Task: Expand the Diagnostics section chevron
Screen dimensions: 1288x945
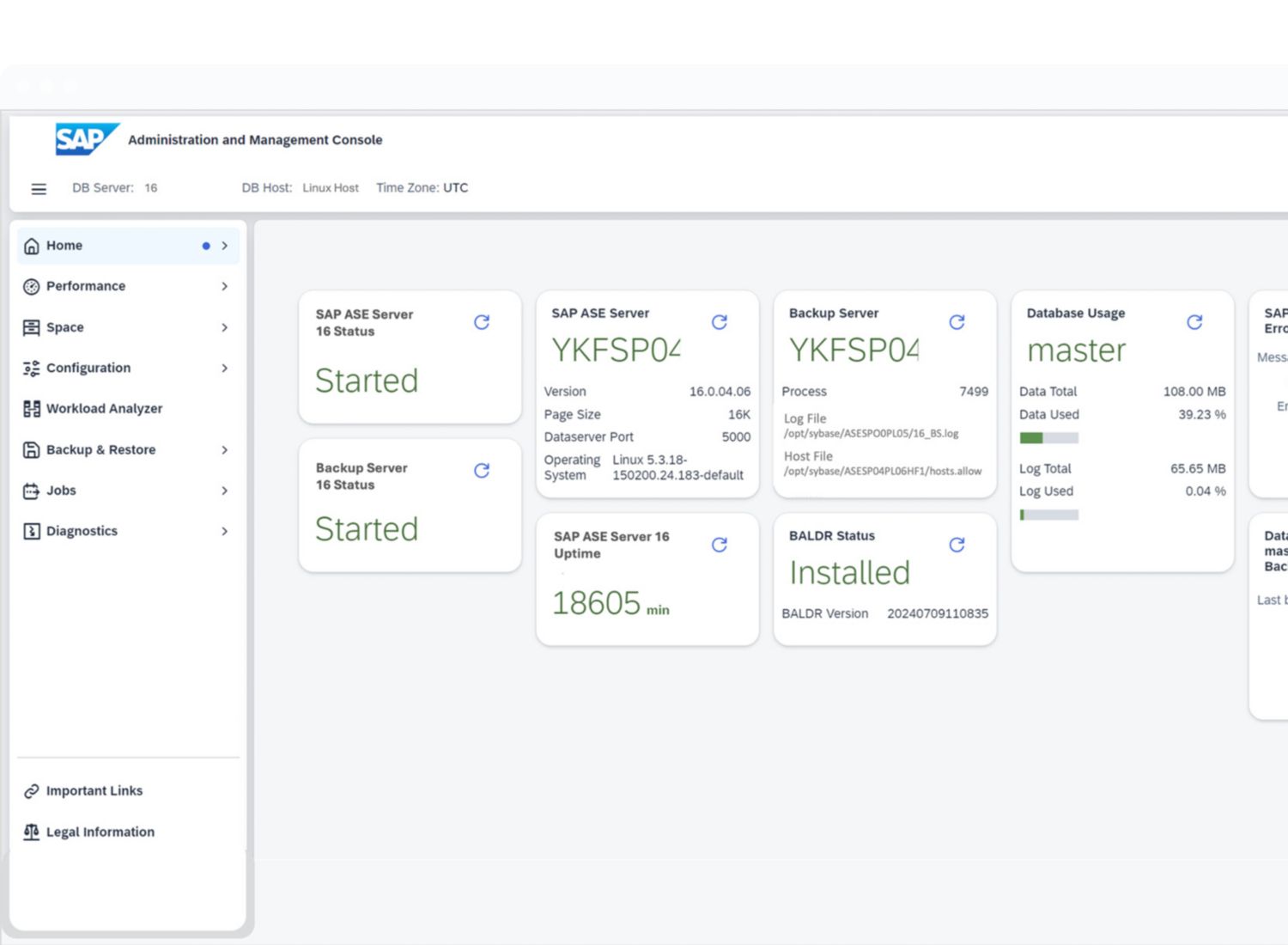Action: click(224, 532)
